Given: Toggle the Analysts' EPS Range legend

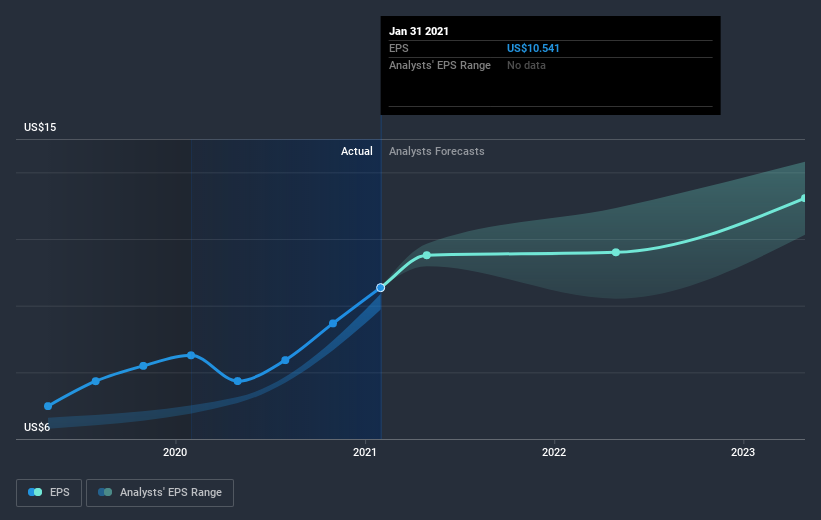Looking at the screenshot, I should point(160,492).
